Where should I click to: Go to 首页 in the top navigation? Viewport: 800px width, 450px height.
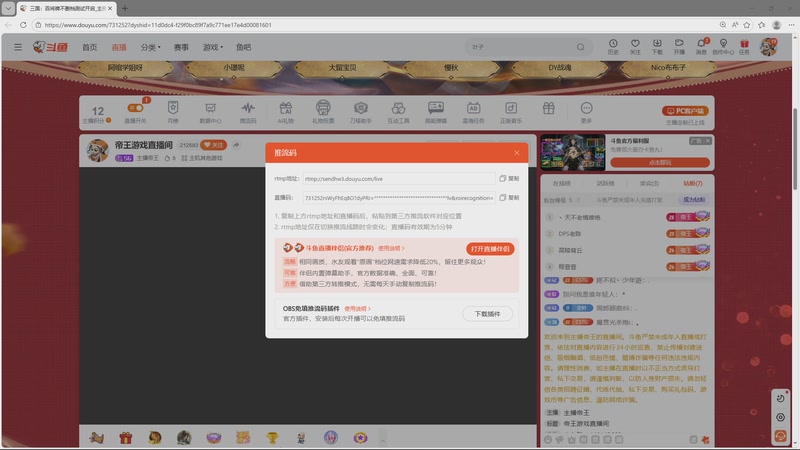(89, 47)
